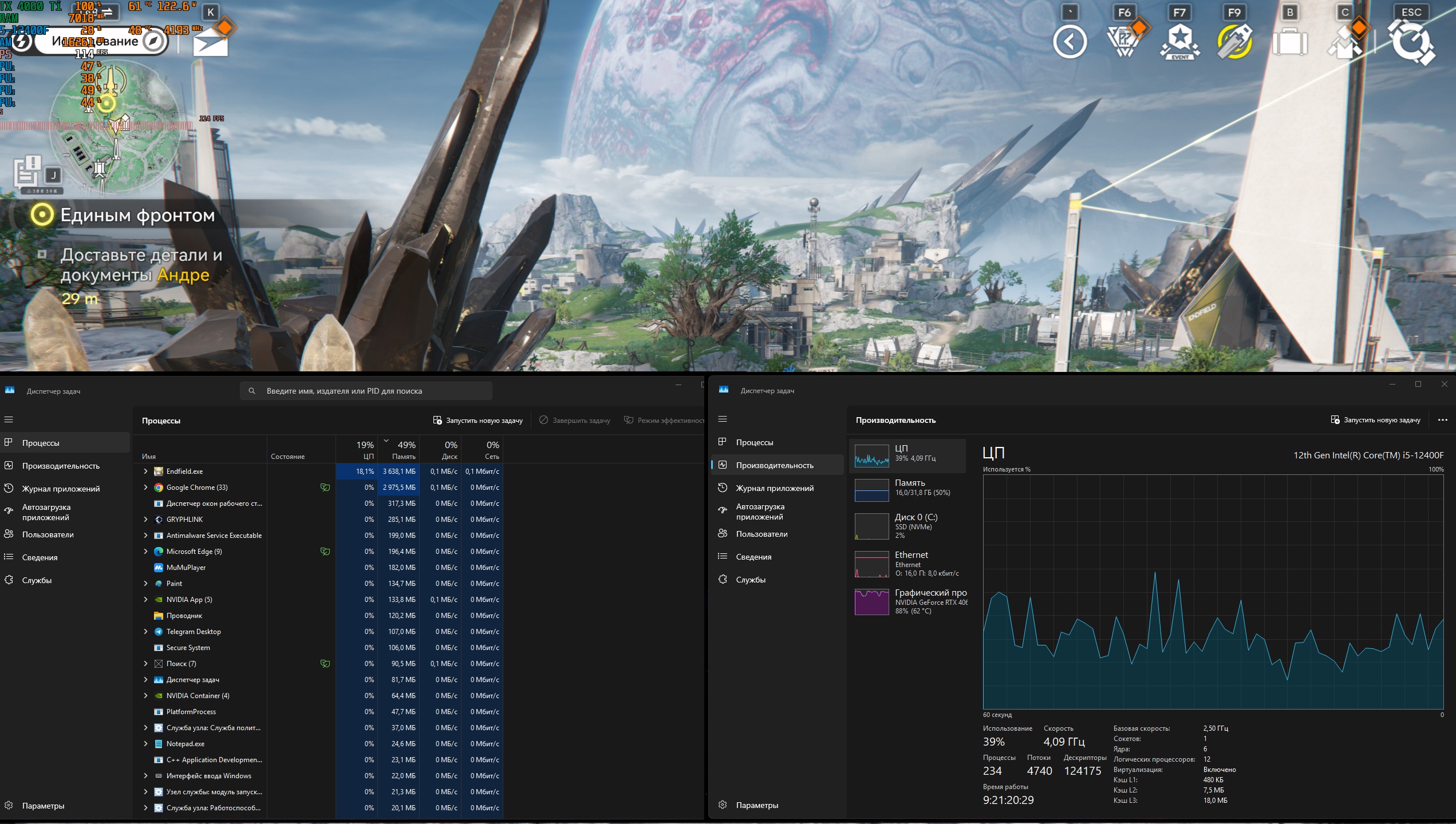Open the F6 triangular badge icon
1456x824 pixels.
[1123, 42]
